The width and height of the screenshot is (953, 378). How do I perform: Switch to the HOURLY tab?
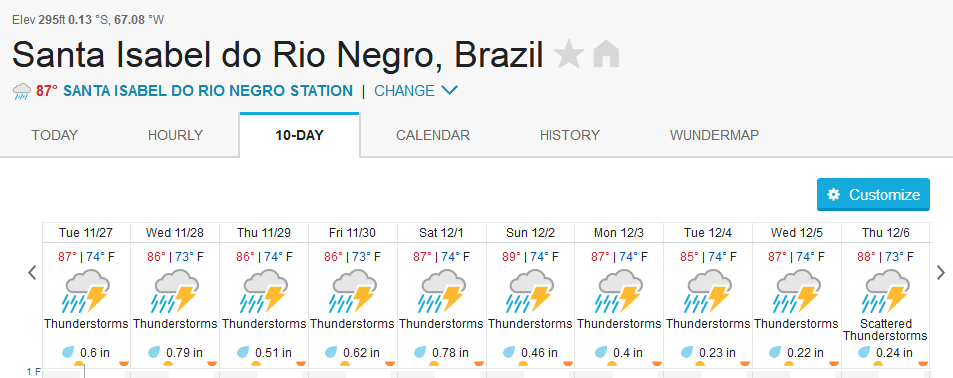pyautogui.click(x=175, y=135)
